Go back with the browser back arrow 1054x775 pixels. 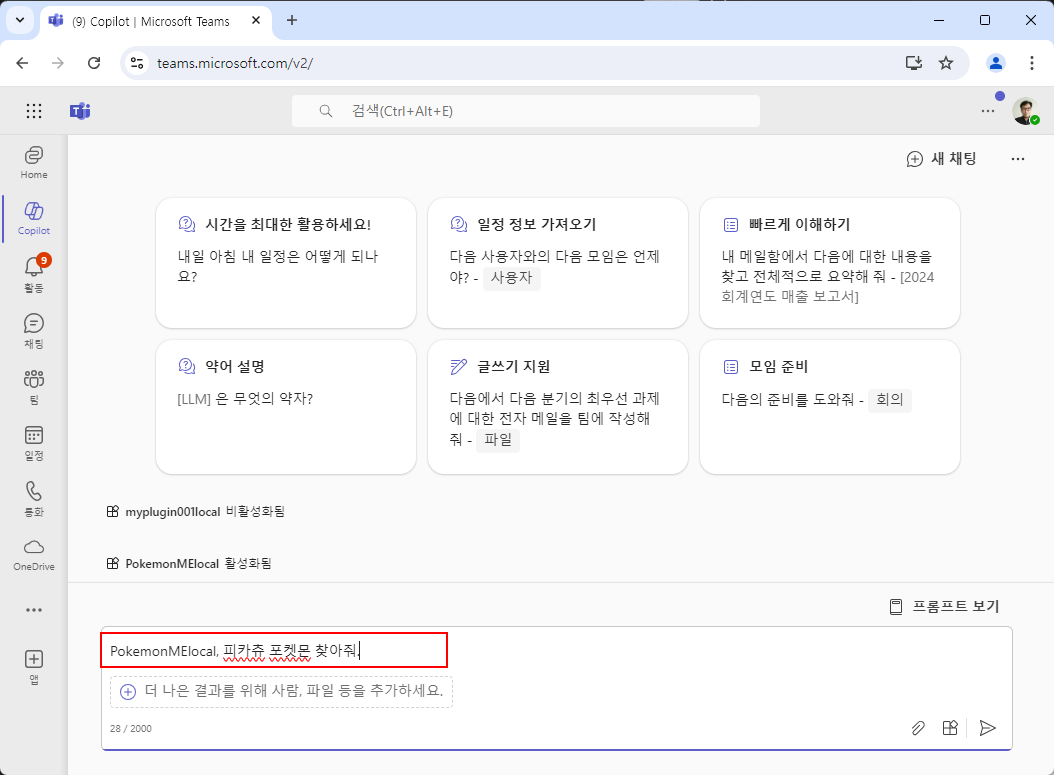coord(22,63)
